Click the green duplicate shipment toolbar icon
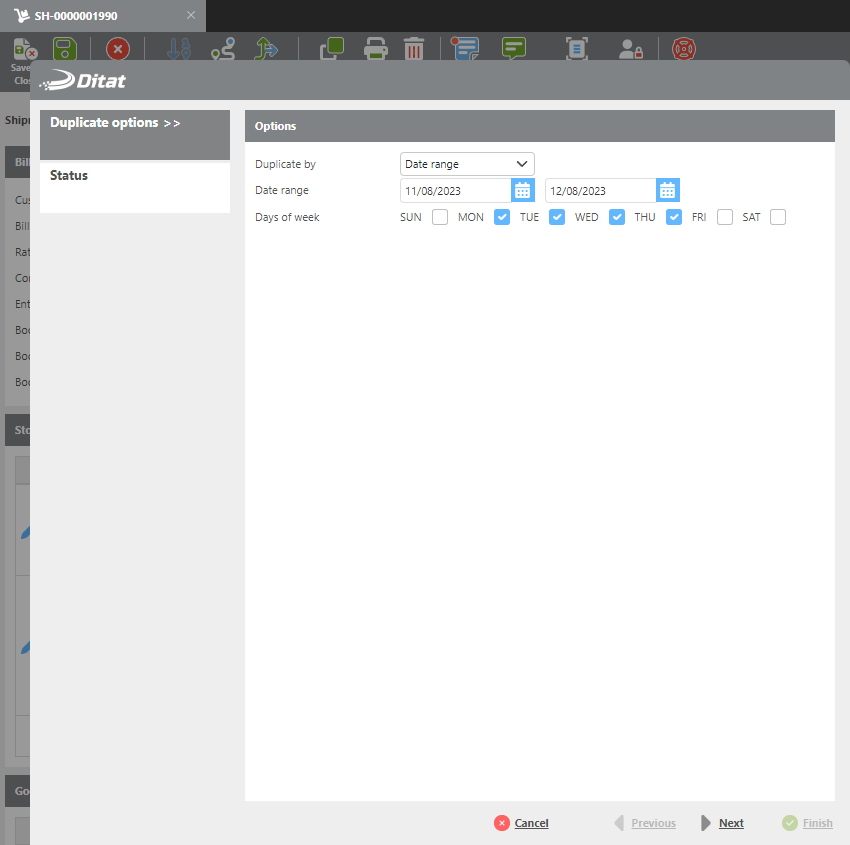Viewport: 850px width, 845px height. coord(331,49)
